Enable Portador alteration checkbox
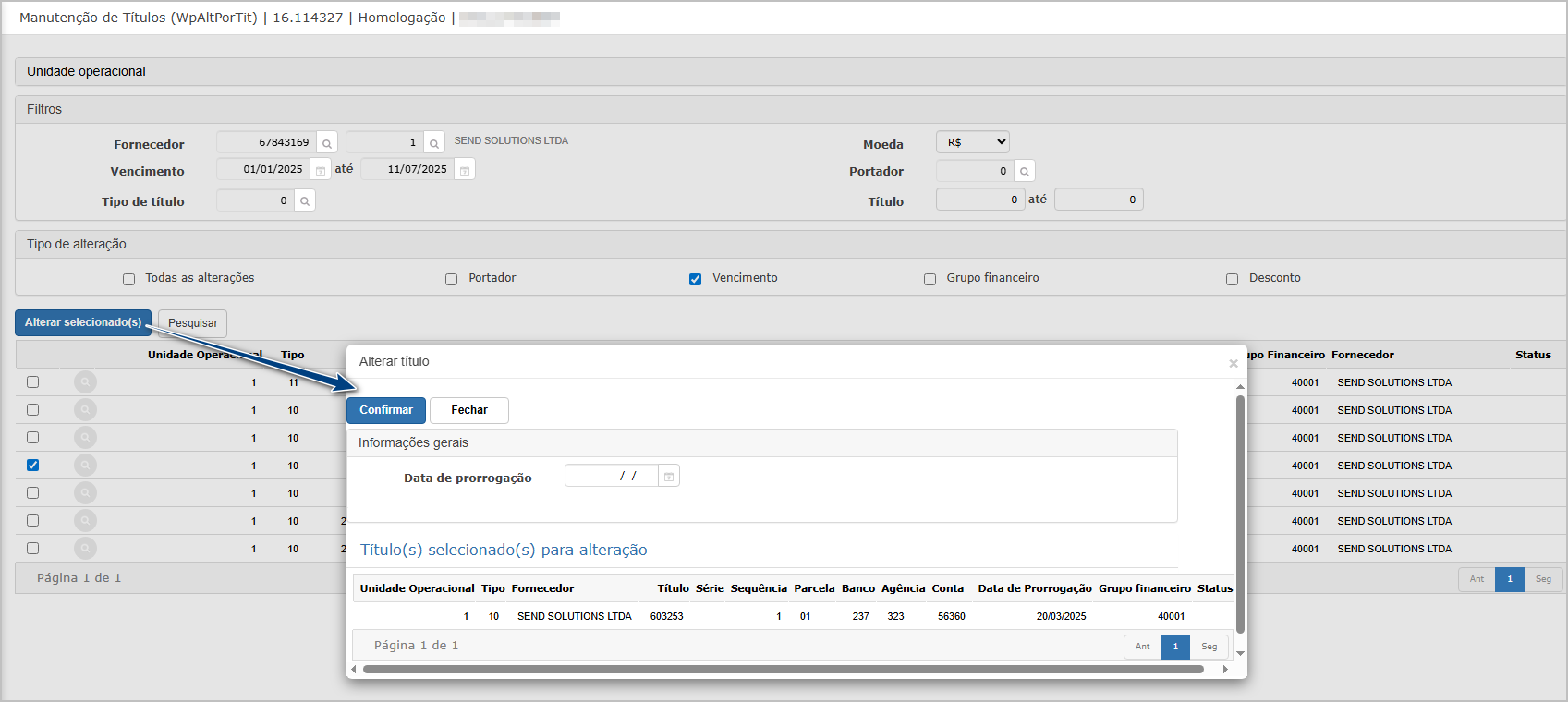This screenshot has height=702, width=1568. [x=452, y=279]
